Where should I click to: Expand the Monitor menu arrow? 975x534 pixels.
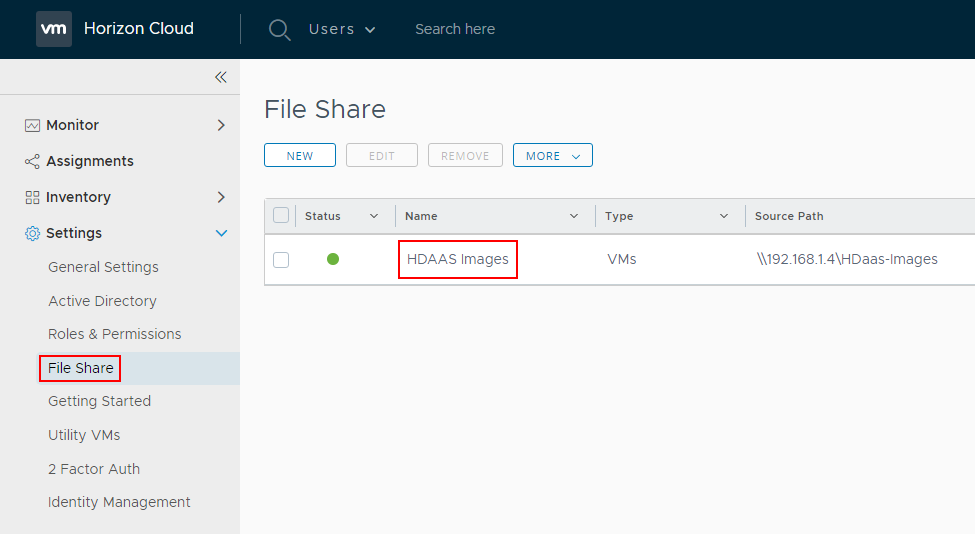tap(221, 125)
